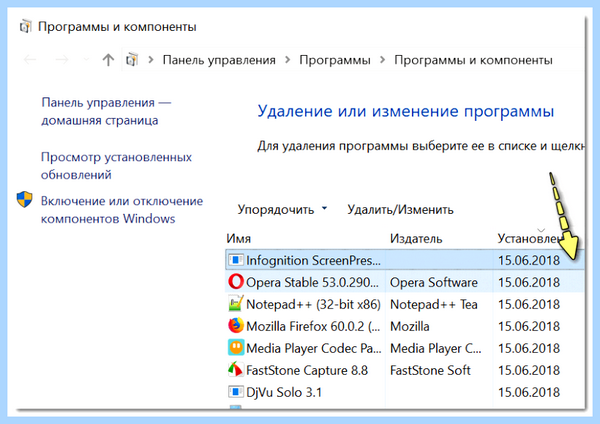This screenshot has width=600, height=424.
Task: Open Панель управления — домашняя страница link
Action: [106, 111]
